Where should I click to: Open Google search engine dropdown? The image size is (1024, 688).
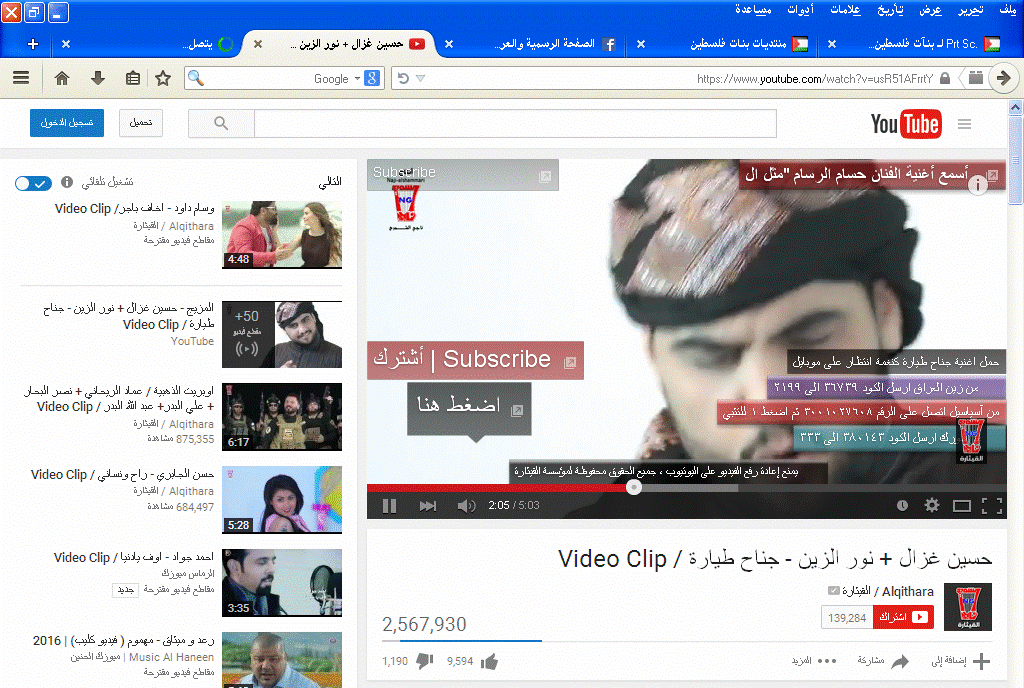tap(357, 78)
